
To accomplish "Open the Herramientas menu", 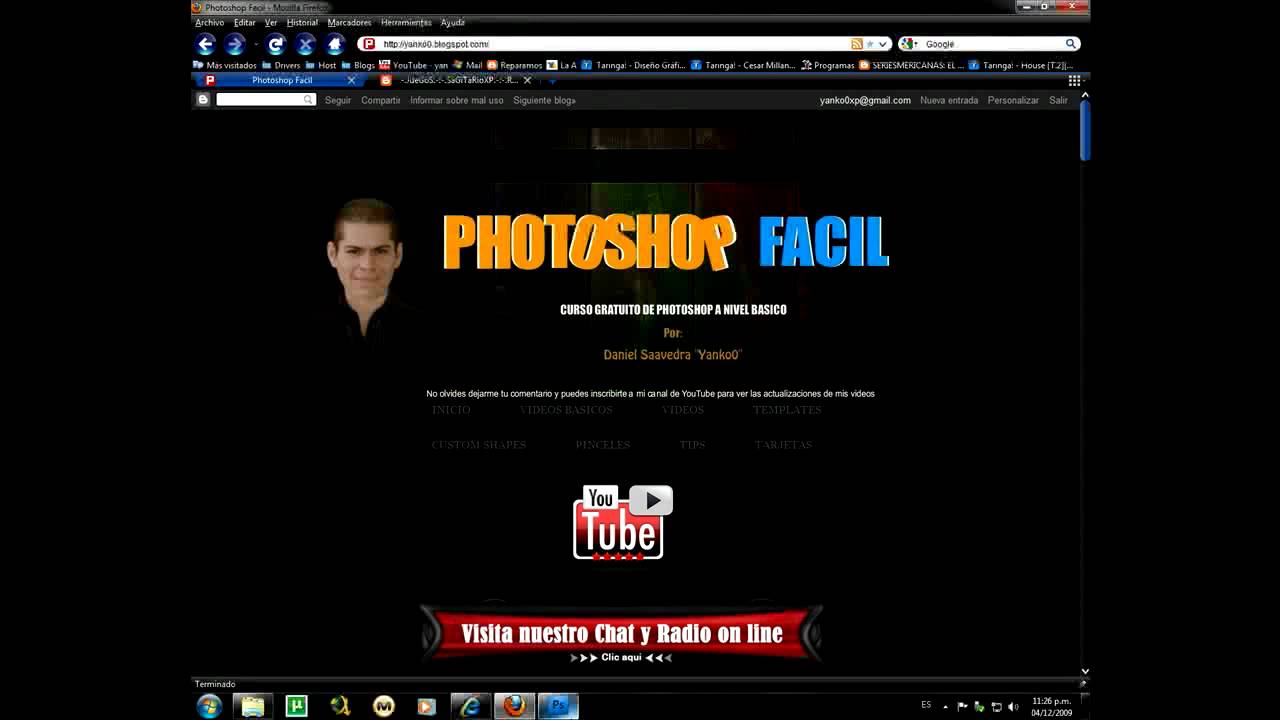I will click(406, 22).
